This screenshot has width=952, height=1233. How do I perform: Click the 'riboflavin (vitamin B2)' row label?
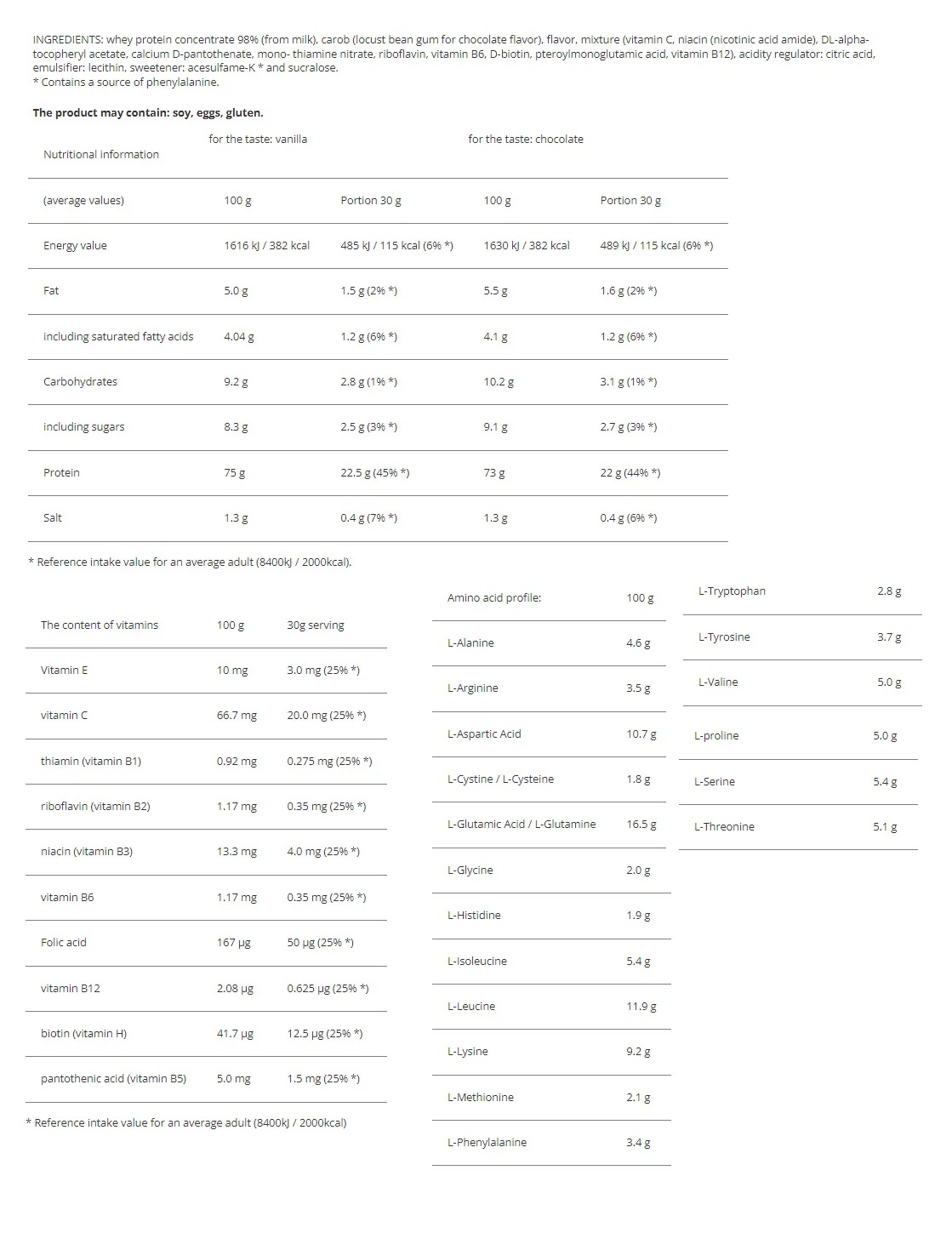pyautogui.click(x=95, y=806)
